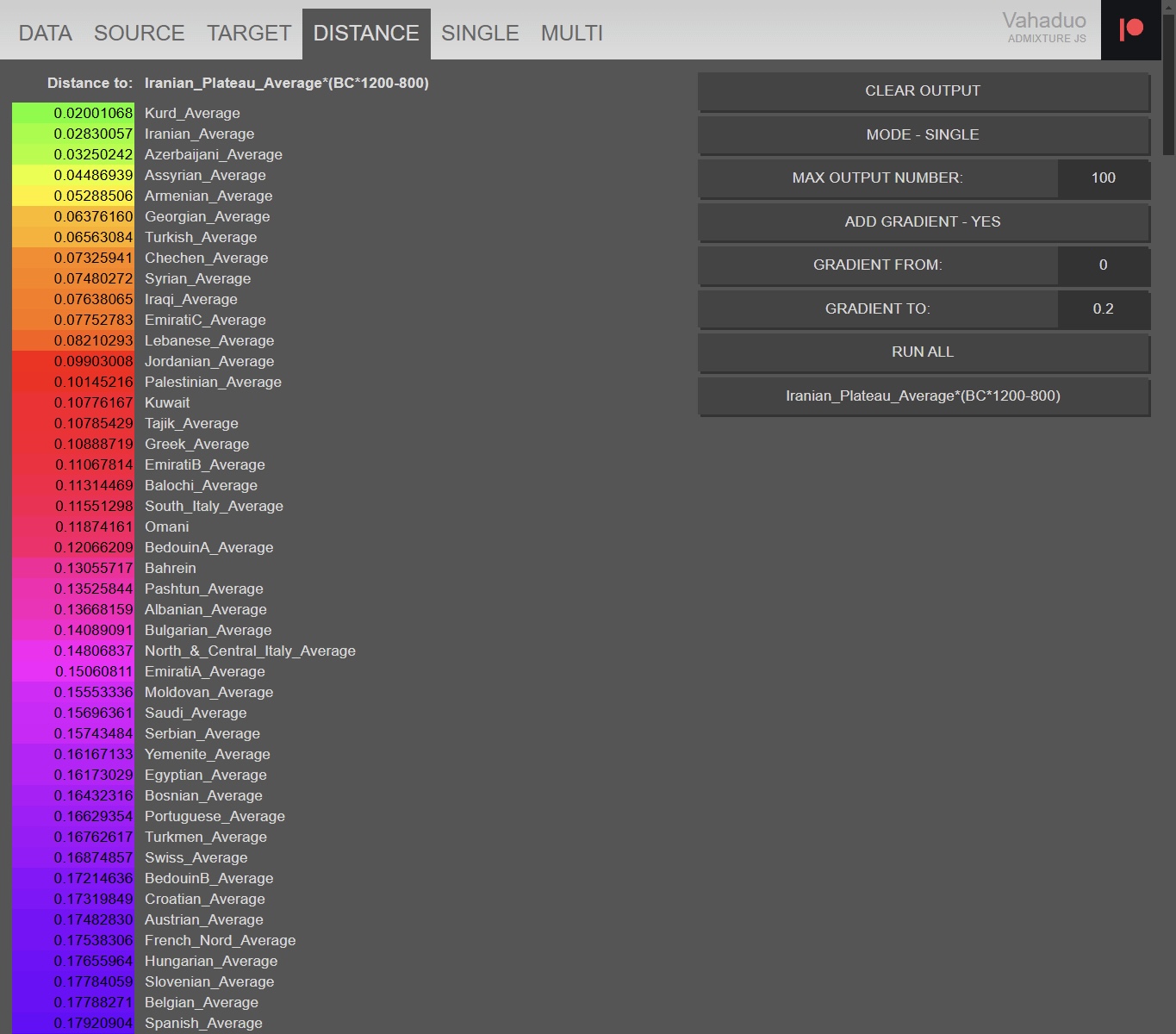Run distance for Iranian_Plateau_Average button
This screenshot has height=1034, width=1176.
923,396
